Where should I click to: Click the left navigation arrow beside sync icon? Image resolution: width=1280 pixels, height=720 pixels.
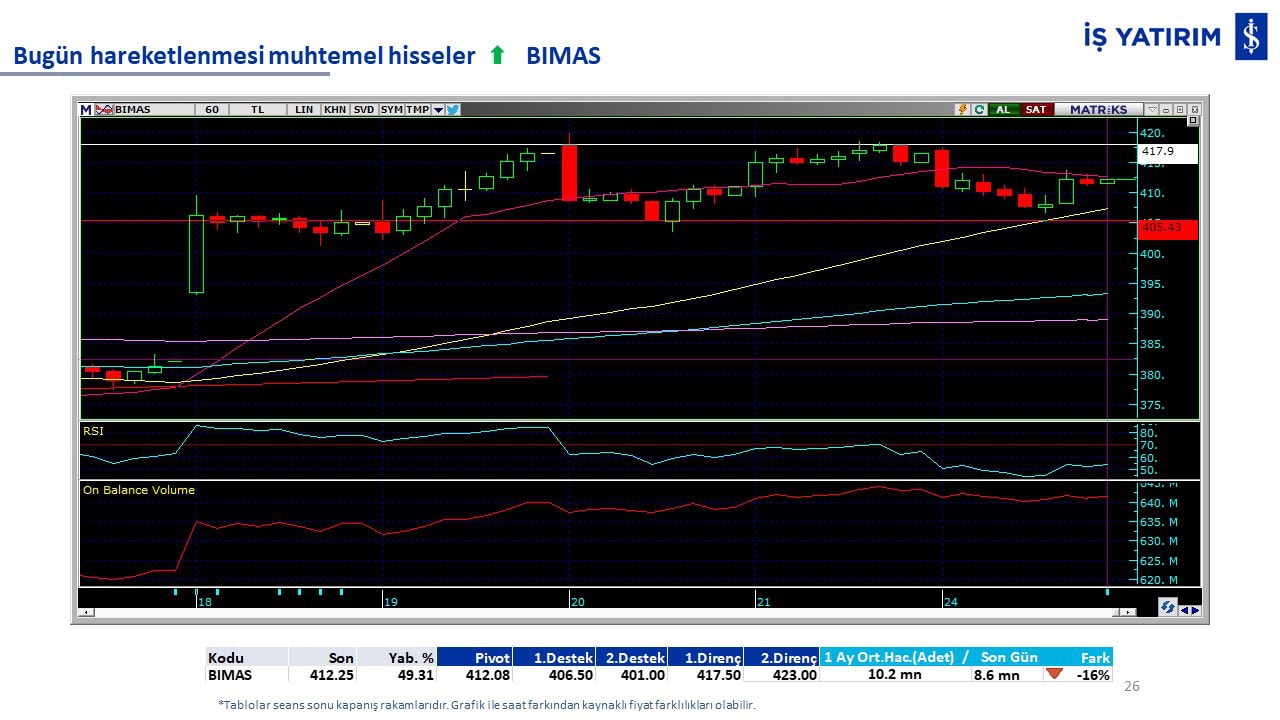(1185, 610)
